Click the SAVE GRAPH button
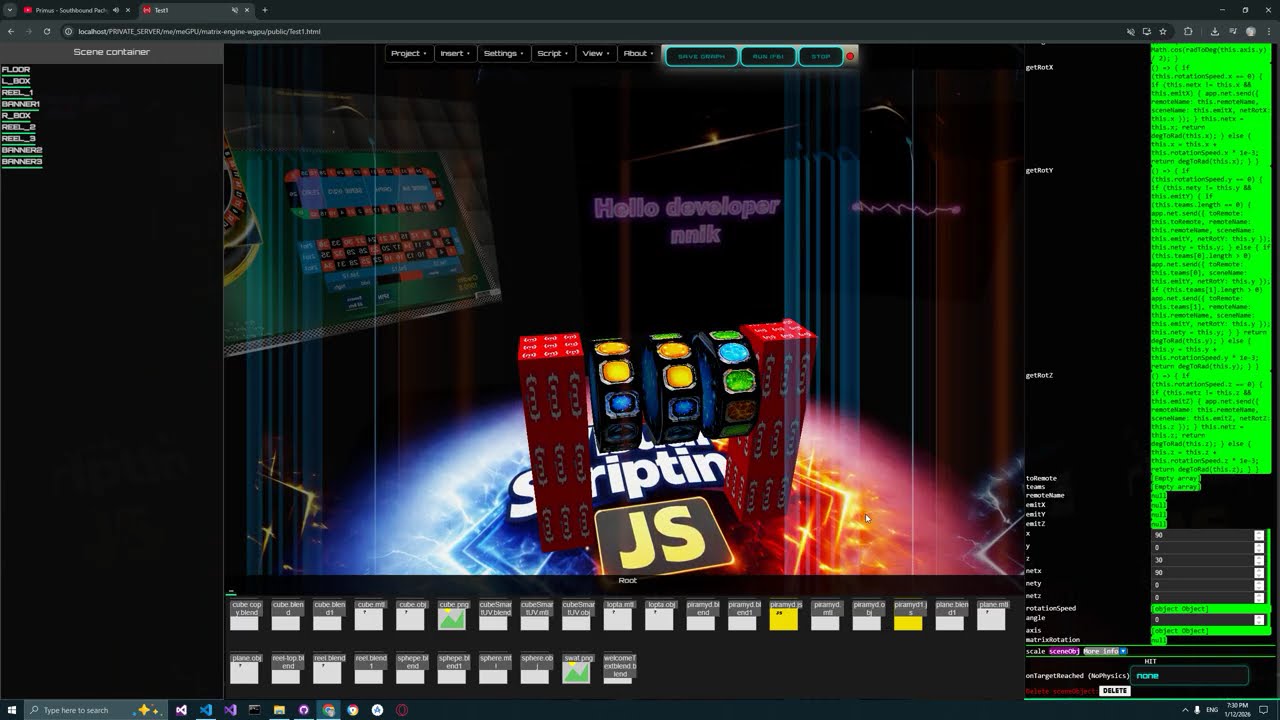 click(701, 56)
